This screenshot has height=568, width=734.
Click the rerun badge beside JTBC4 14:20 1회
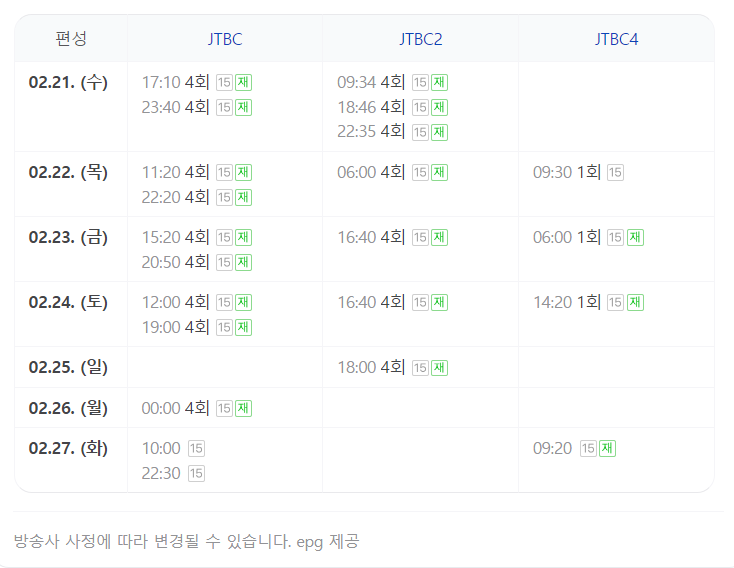click(635, 302)
